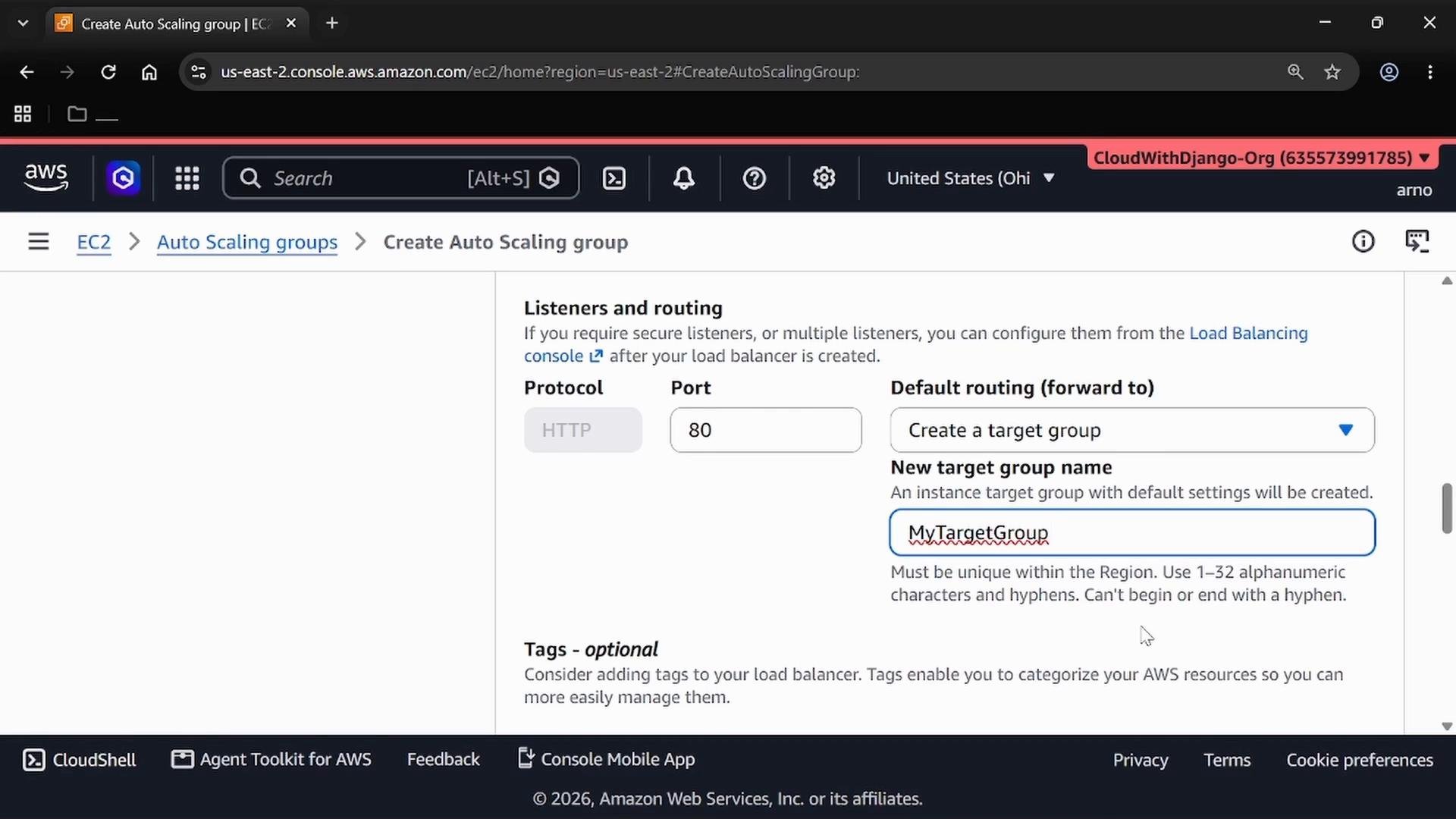The height and width of the screenshot is (819, 1456).
Task: Click the page vertical scrollbar thumb
Action: click(x=1447, y=508)
